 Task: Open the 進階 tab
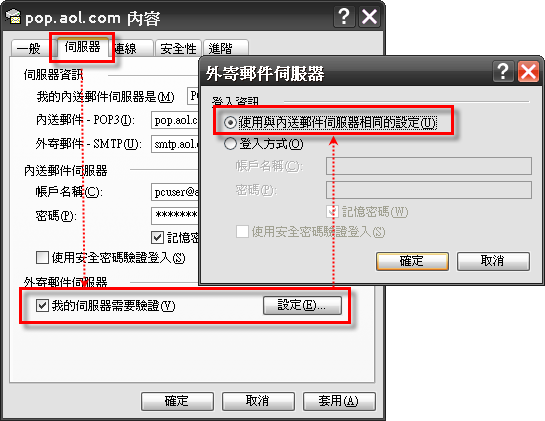click(226, 48)
